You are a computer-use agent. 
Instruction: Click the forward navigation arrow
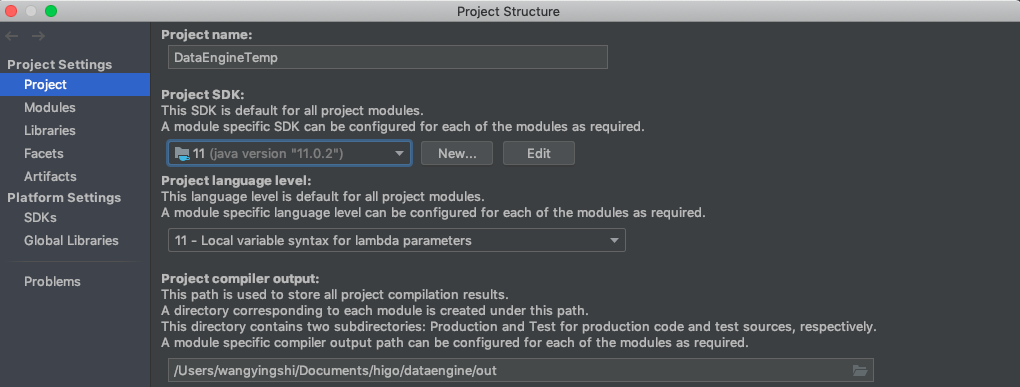[38, 36]
